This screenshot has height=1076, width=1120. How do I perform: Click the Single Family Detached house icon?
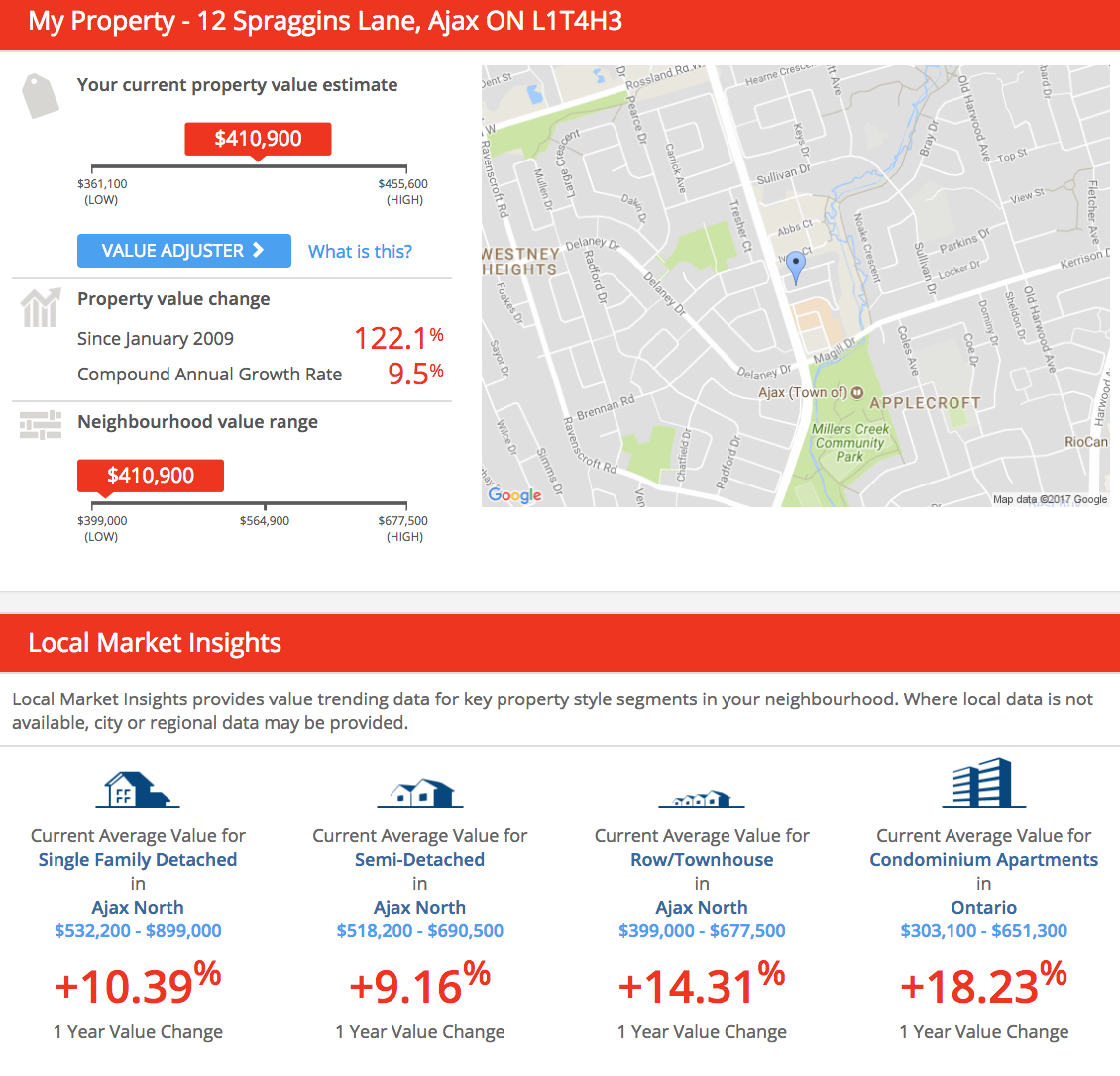coord(137,790)
